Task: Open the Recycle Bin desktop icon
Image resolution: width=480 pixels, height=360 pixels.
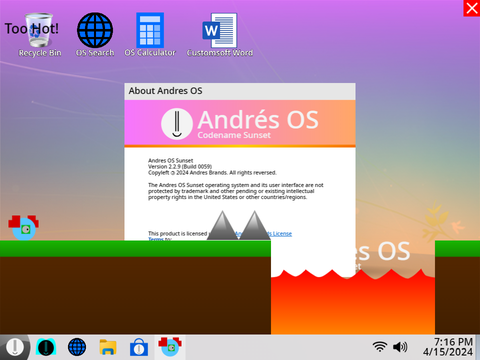Action: pyautogui.click(x=39, y=34)
